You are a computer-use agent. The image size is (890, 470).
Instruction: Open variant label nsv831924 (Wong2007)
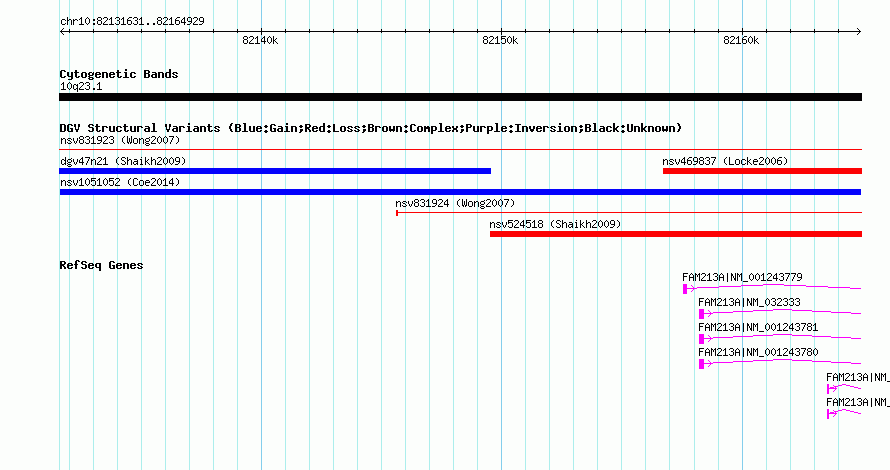click(455, 203)
